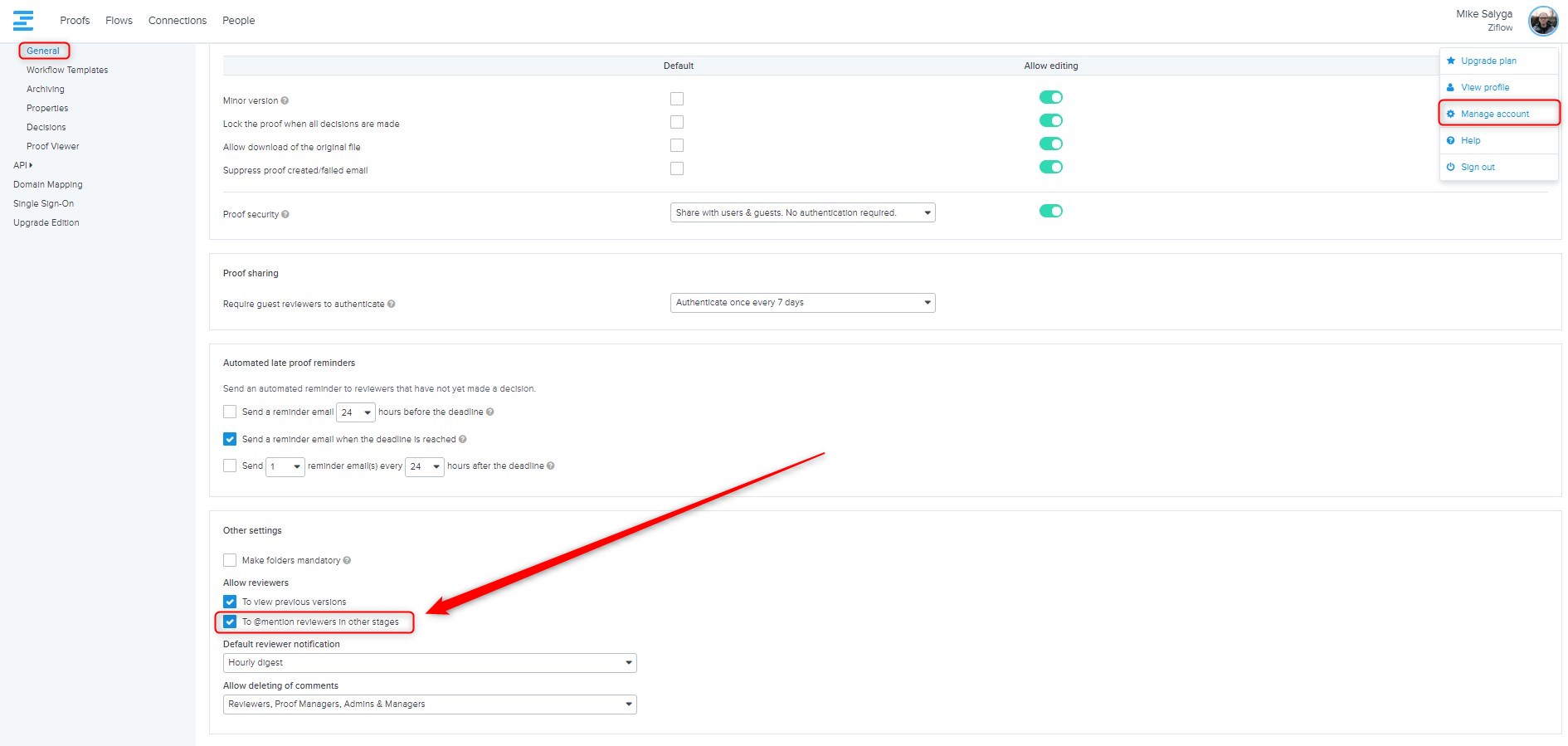
Task: Go to the People tab
Action: pos(238,21)
